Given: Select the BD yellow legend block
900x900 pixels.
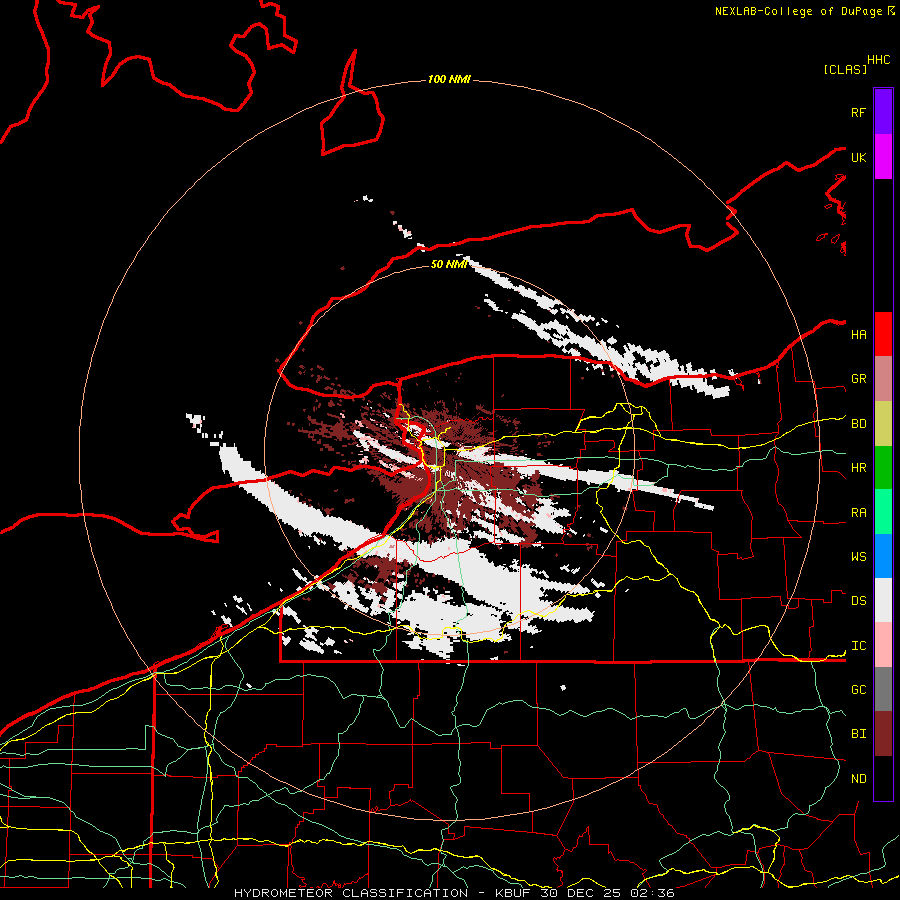Looking at the screenshot, I should [883, 423].
